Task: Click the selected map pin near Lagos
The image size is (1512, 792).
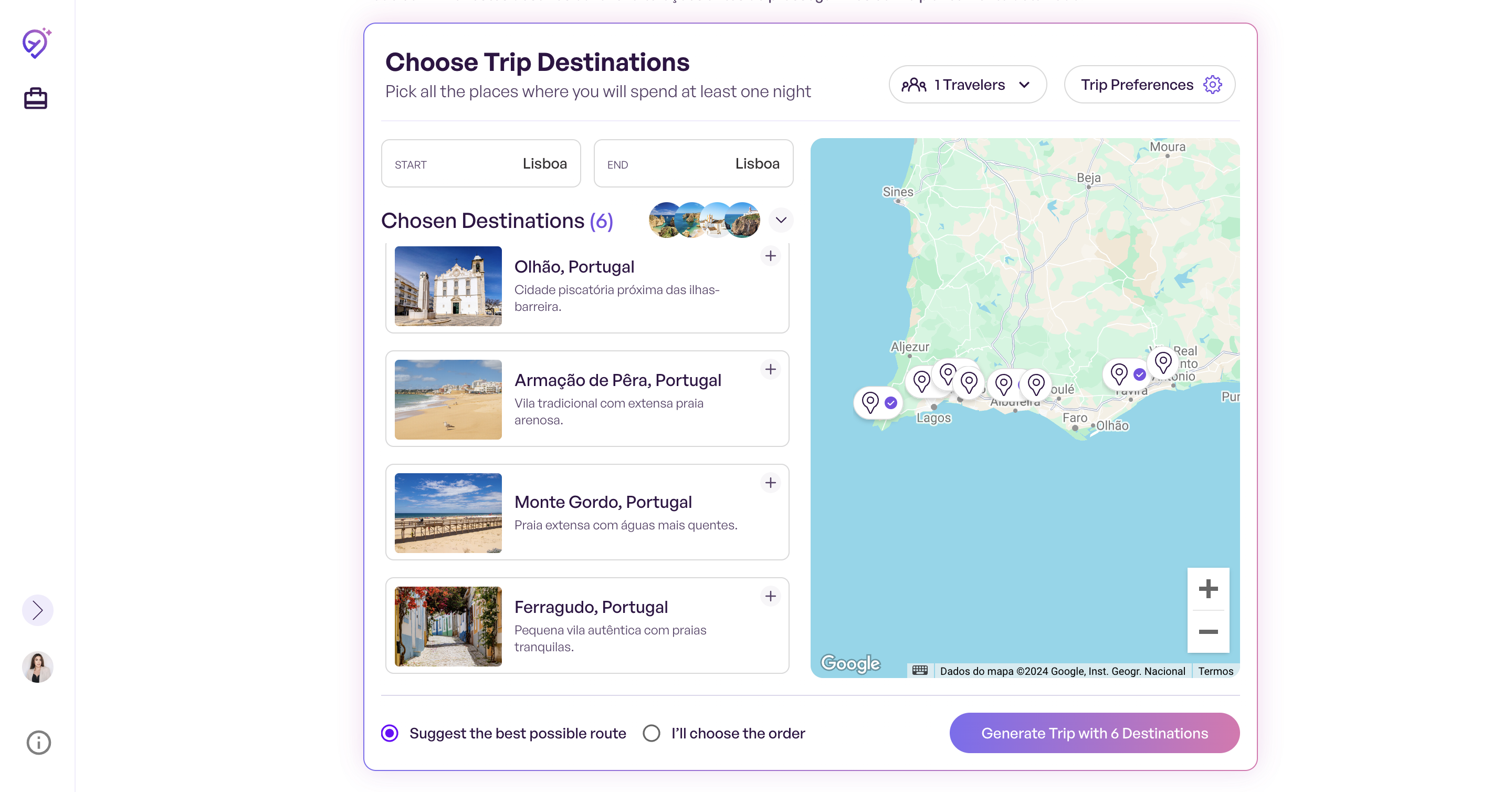Action: click(877, 403)
